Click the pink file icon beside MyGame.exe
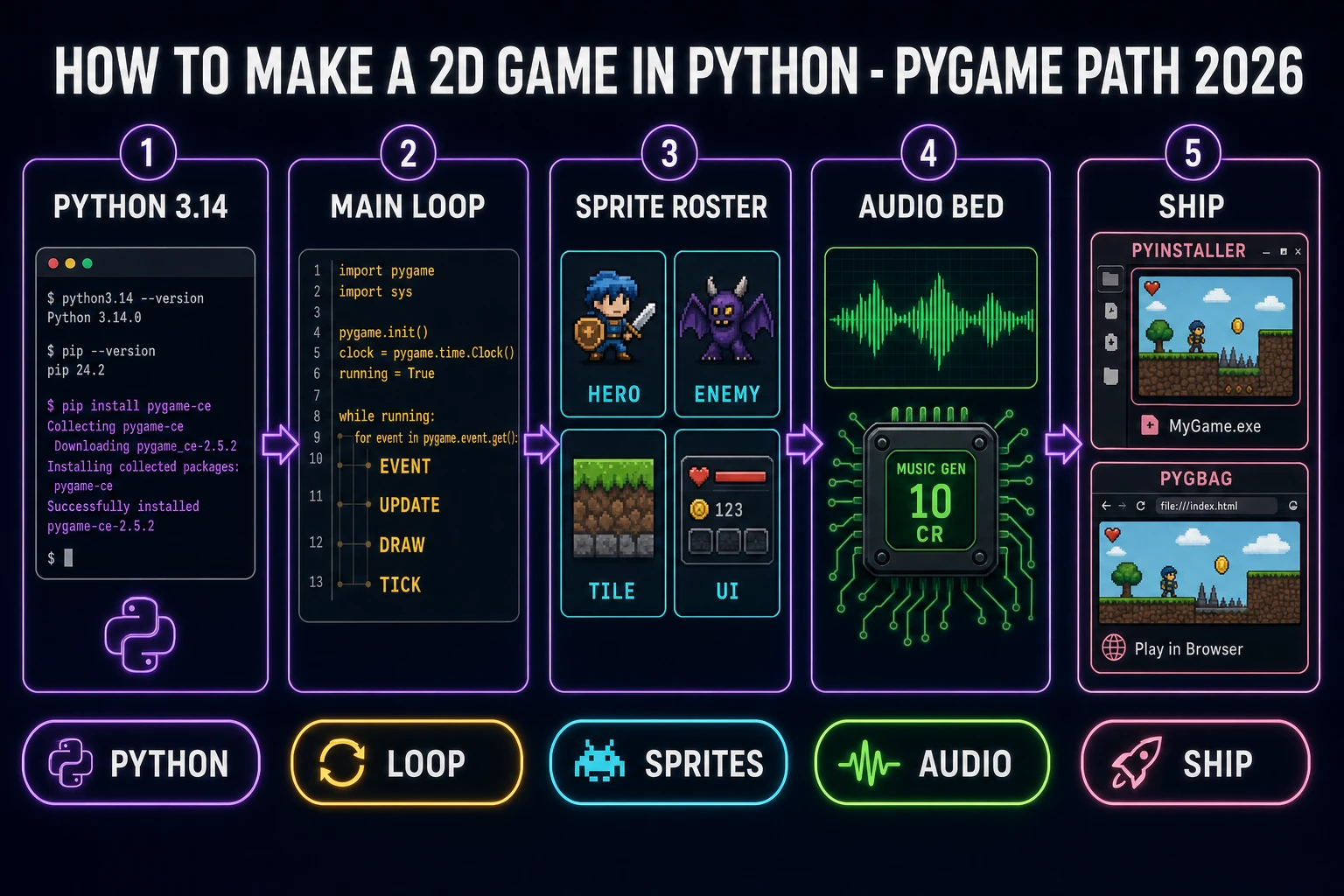 click(1151, 426)
